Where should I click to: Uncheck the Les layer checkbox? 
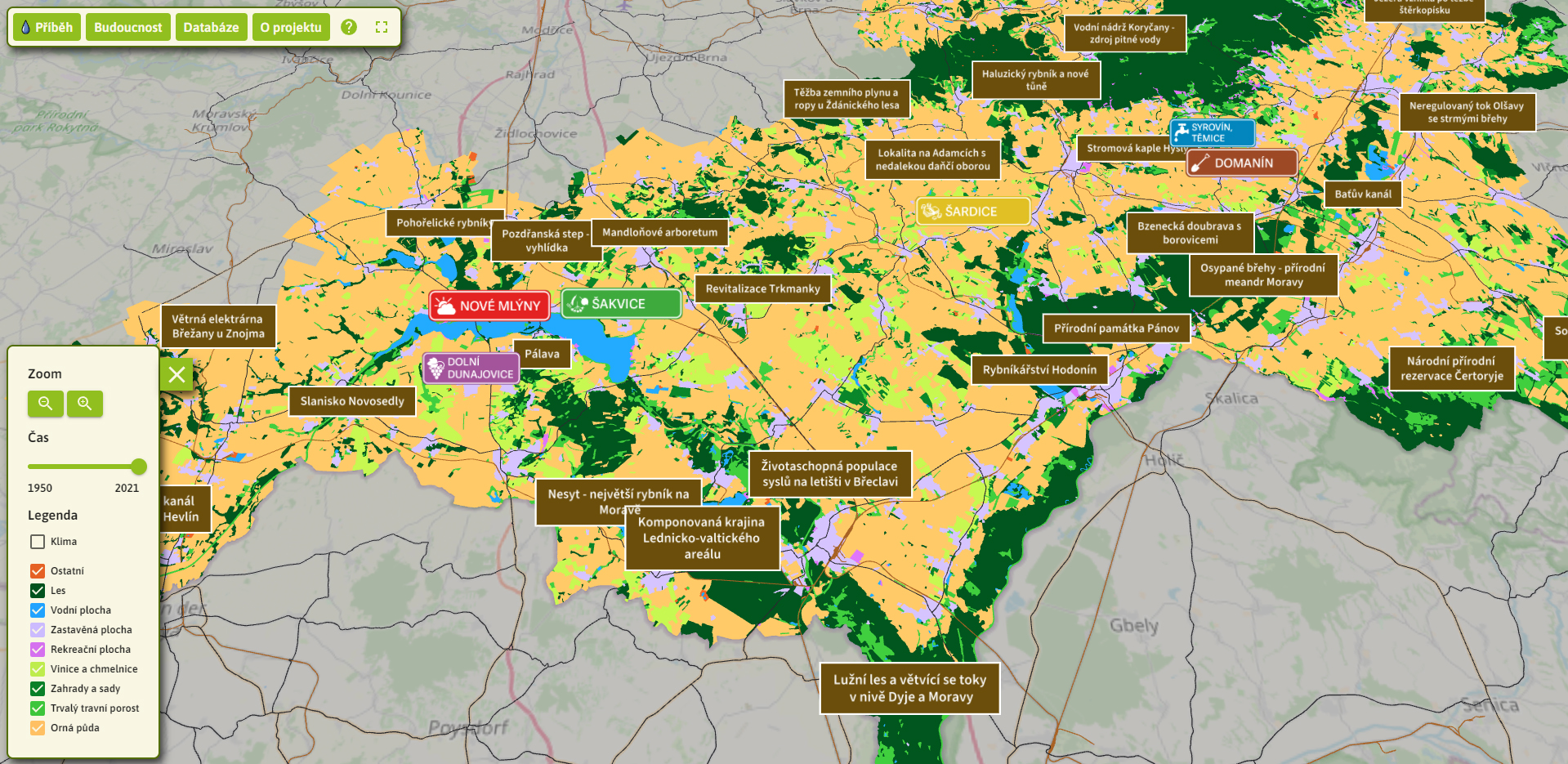click(x=38, y=591)
